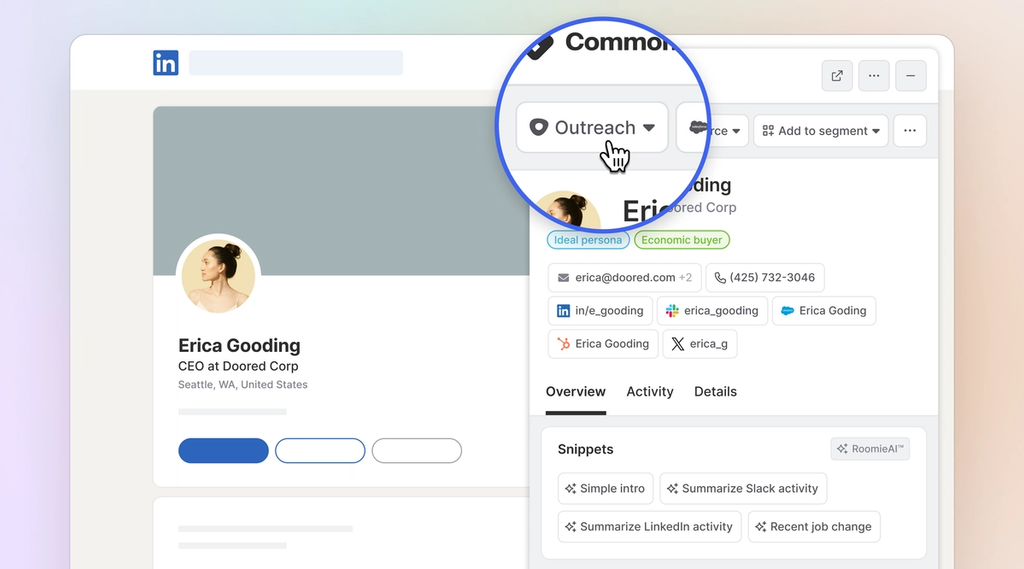
Task: Click the LinkedIn logo icon
Action: (165, 63)
